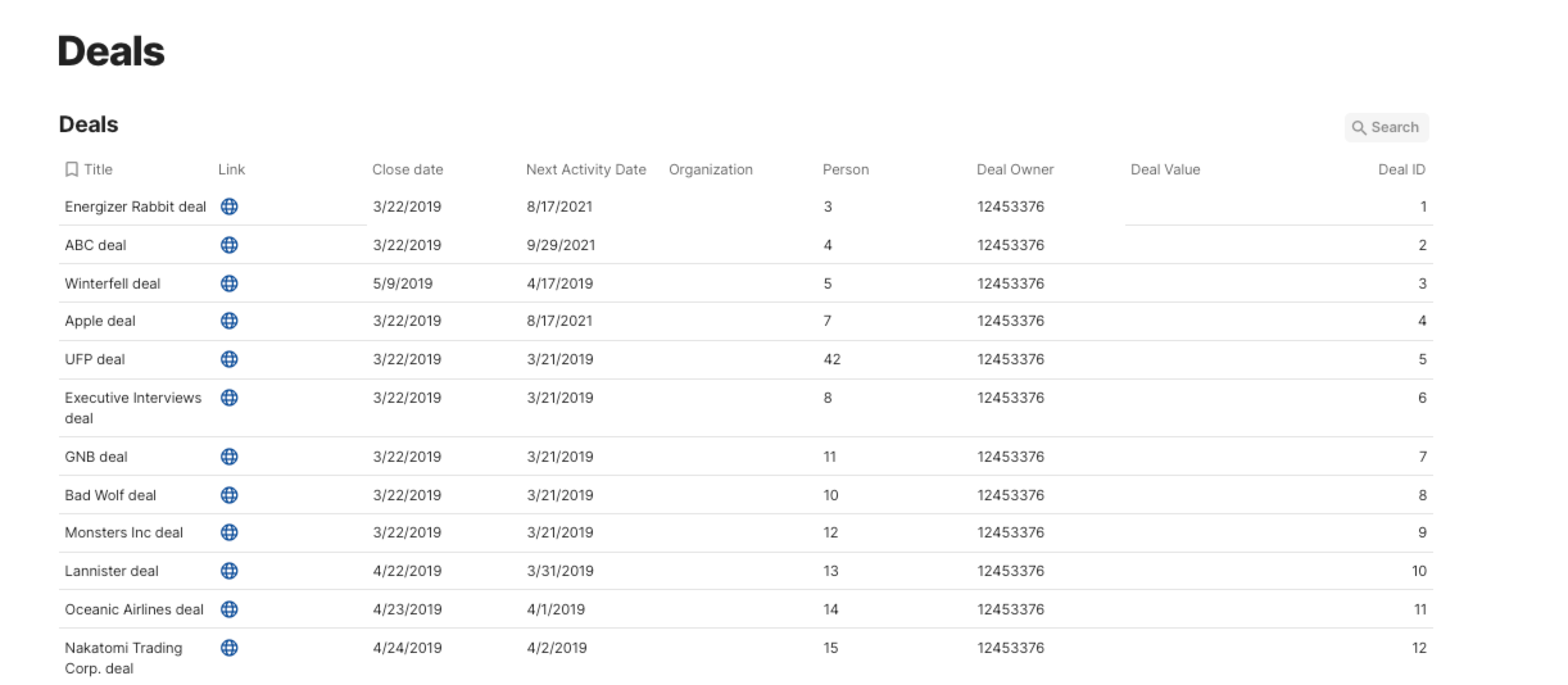
Task: Select the Monsters Inc deal title
Action: click(124, 532)
